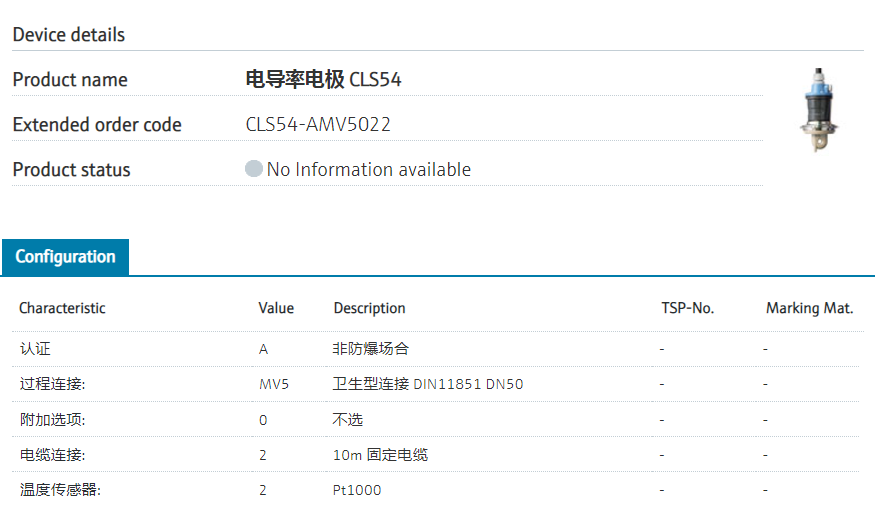Click the 过程连接 characteristic row
This screenshot has width=875, height=517.
point(52,384)
